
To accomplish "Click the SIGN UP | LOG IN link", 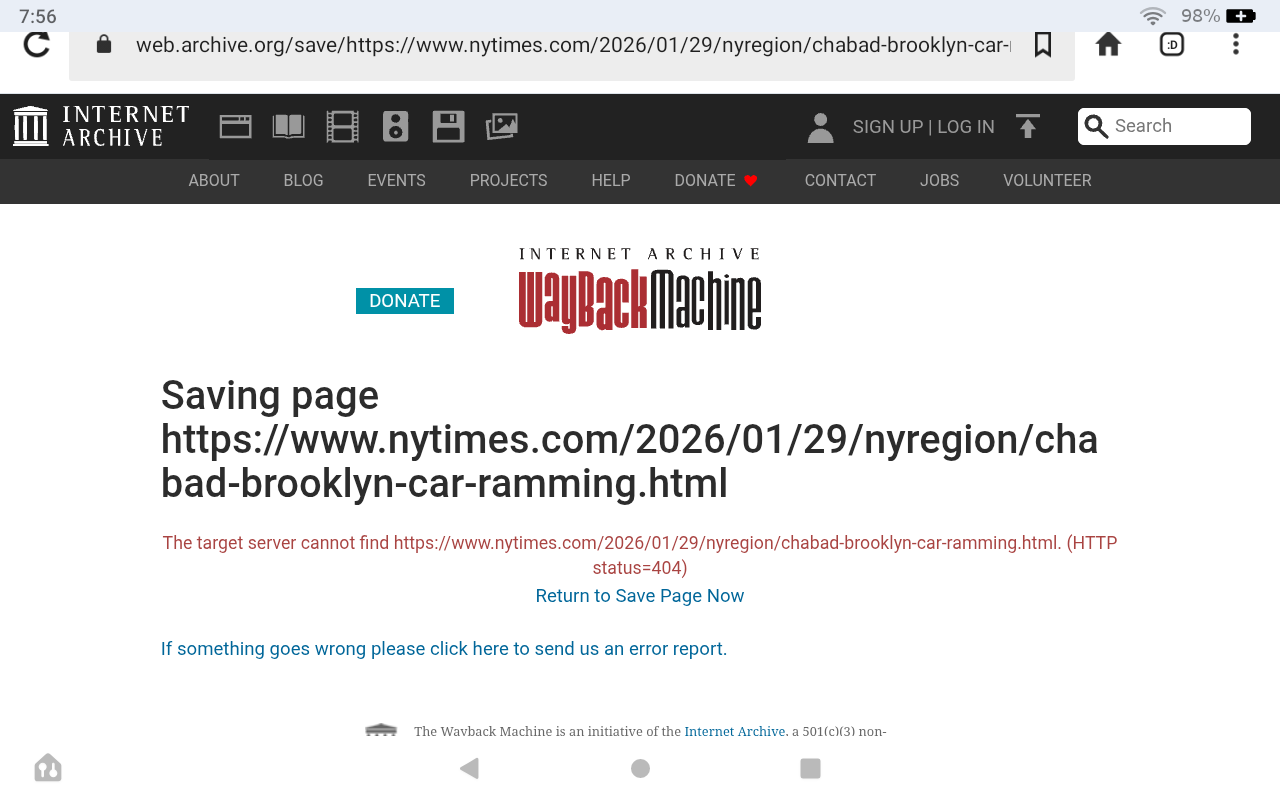I will (x=923, y=127).
